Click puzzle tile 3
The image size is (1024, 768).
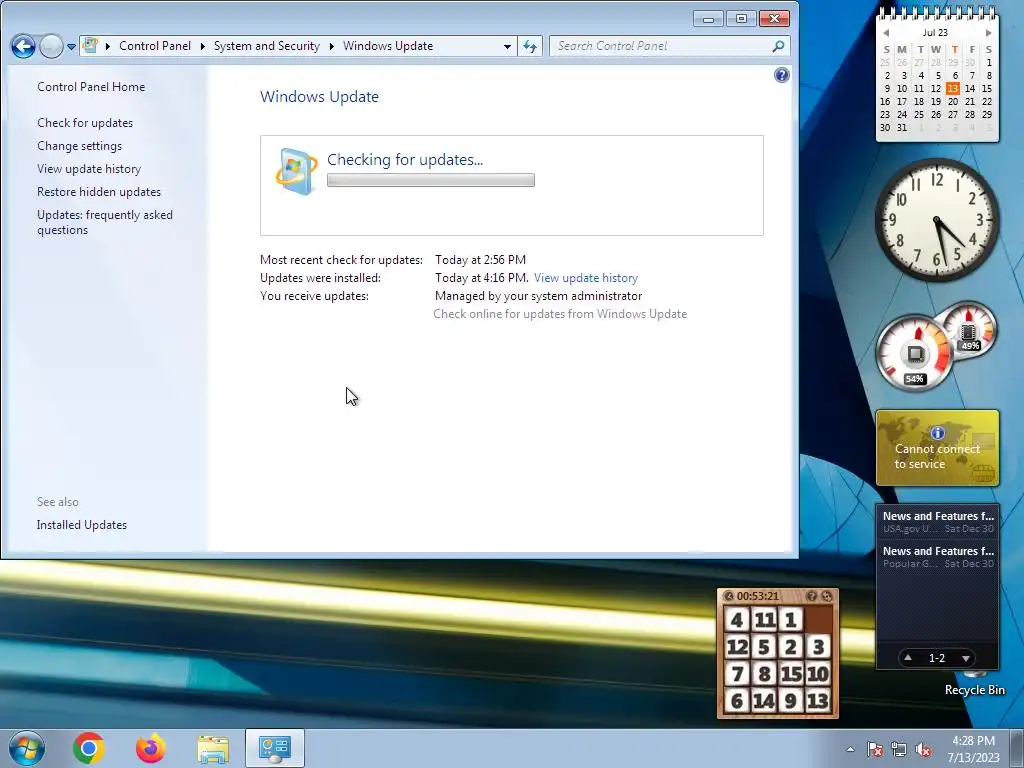tap(818, 647)
